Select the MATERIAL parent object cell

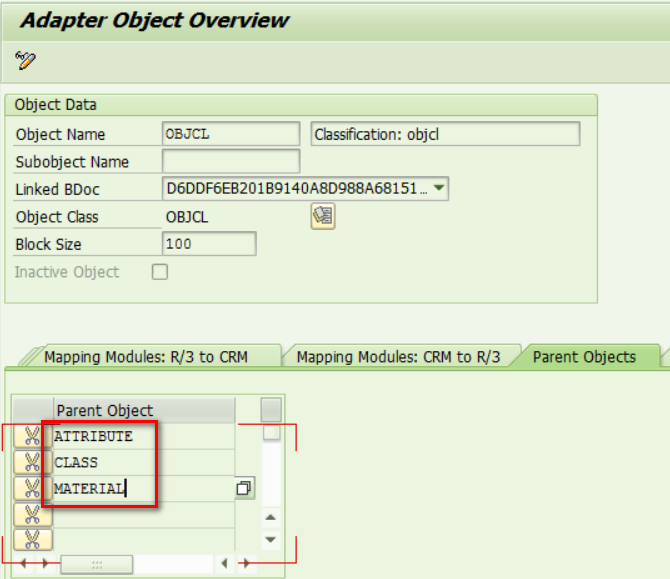point(144,488)
